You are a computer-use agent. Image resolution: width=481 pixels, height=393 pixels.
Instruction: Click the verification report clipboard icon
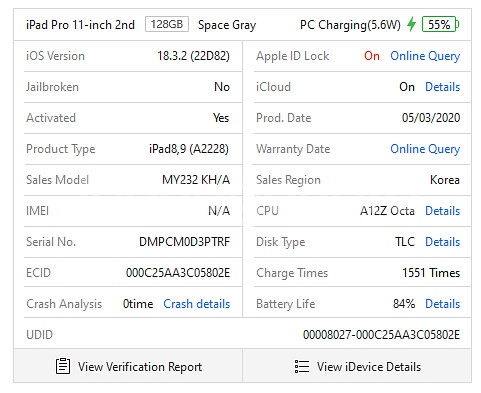(63, 366)
